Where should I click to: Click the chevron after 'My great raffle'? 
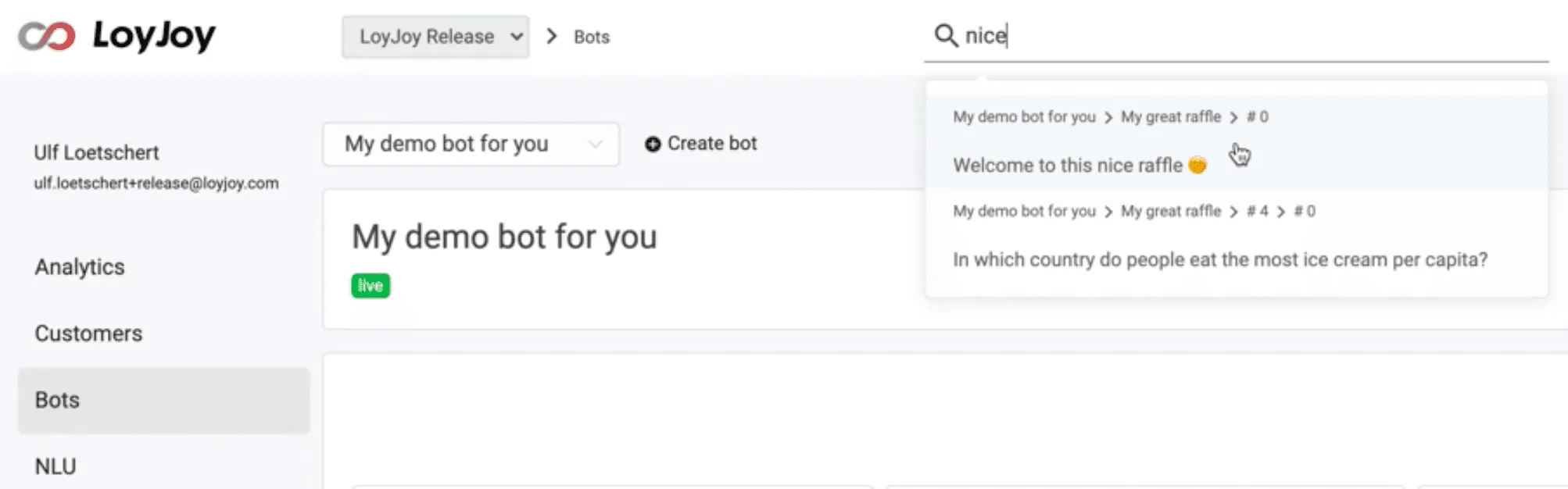(1233, 116)
